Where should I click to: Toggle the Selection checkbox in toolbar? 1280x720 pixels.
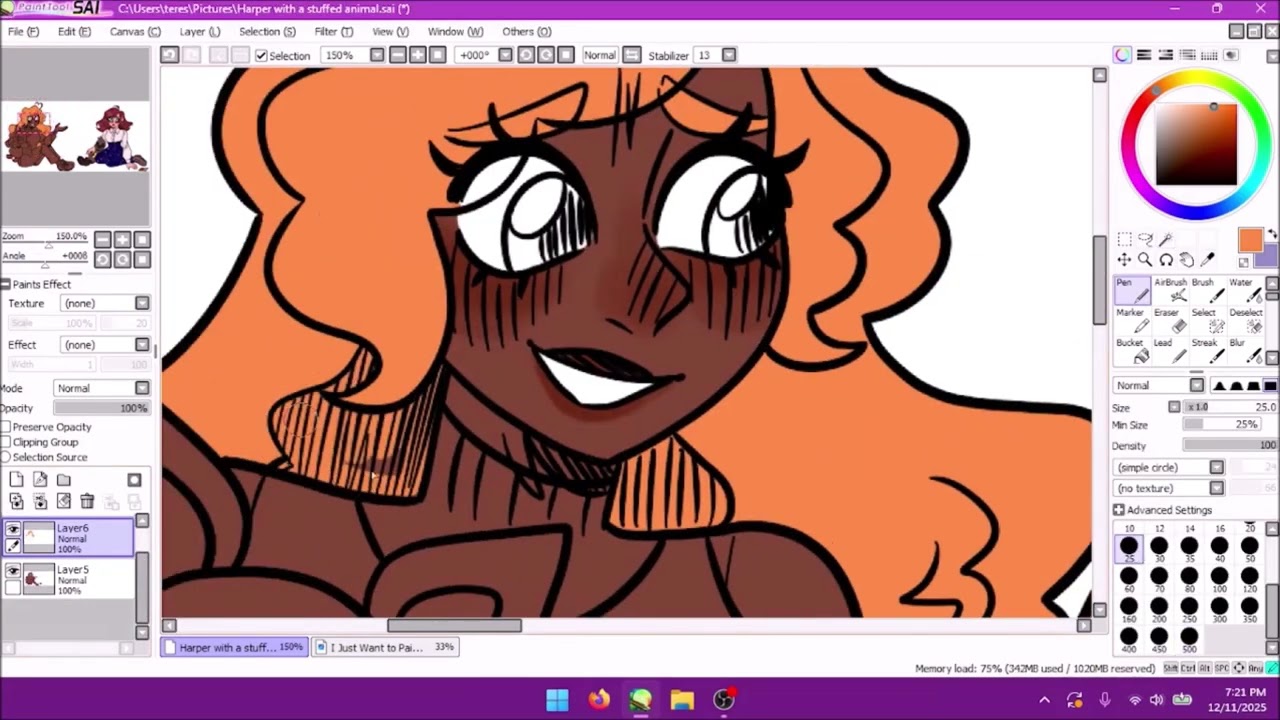click(x=261, y=56)
